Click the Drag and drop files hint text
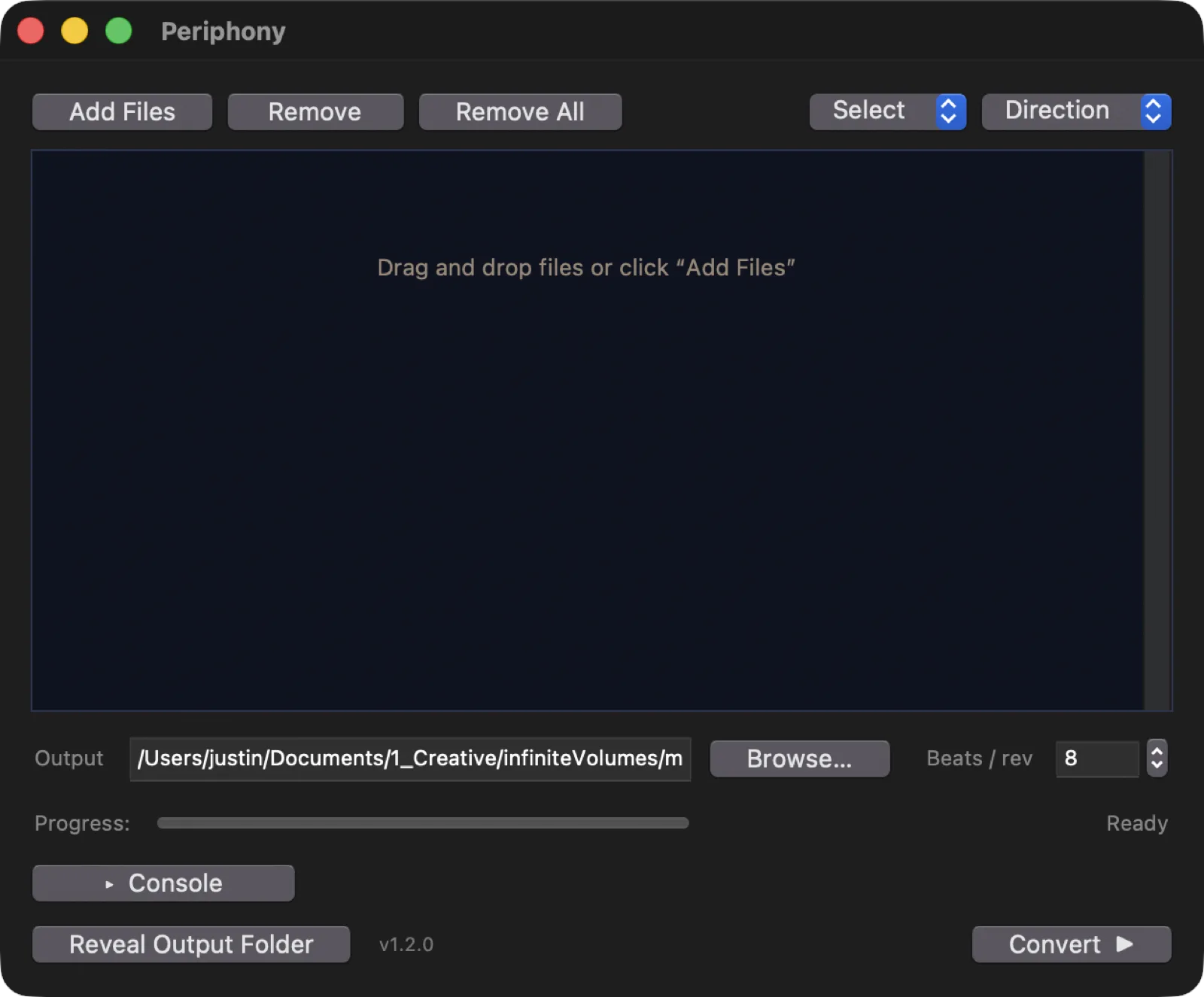 coord(586,268)
